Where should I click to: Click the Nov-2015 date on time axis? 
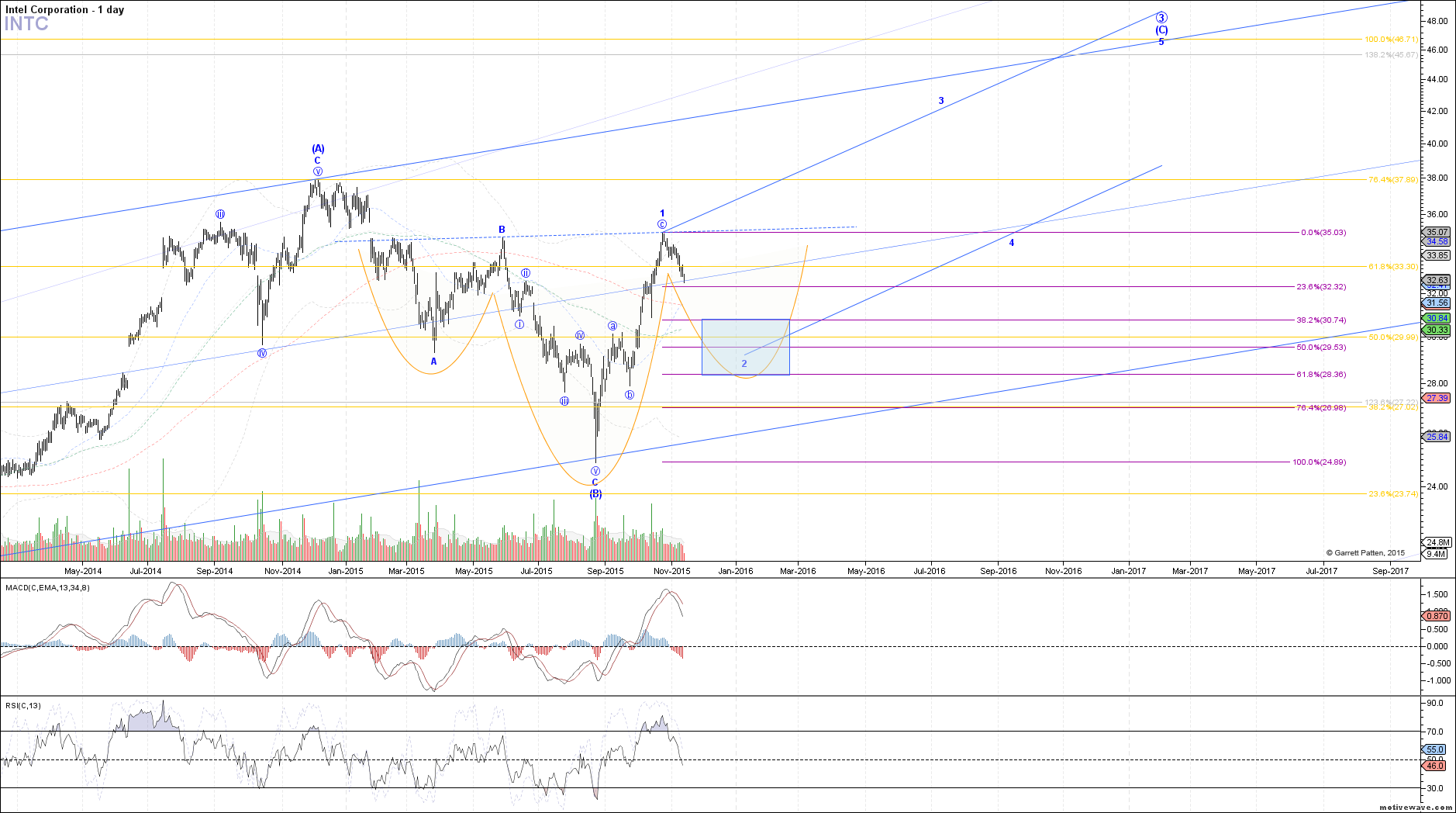tap(671, 572)
